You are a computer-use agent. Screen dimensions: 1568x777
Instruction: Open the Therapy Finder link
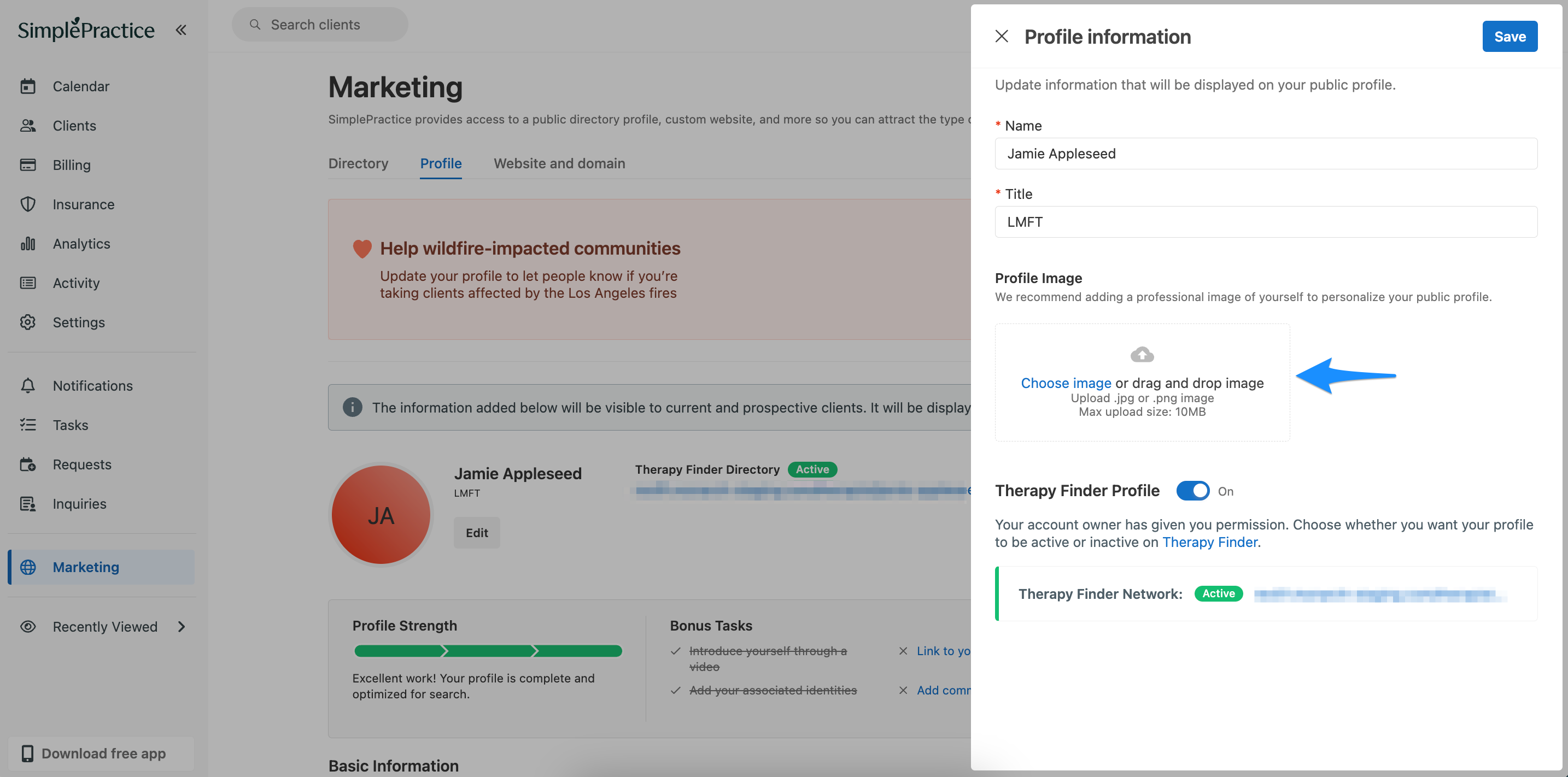1209,542
